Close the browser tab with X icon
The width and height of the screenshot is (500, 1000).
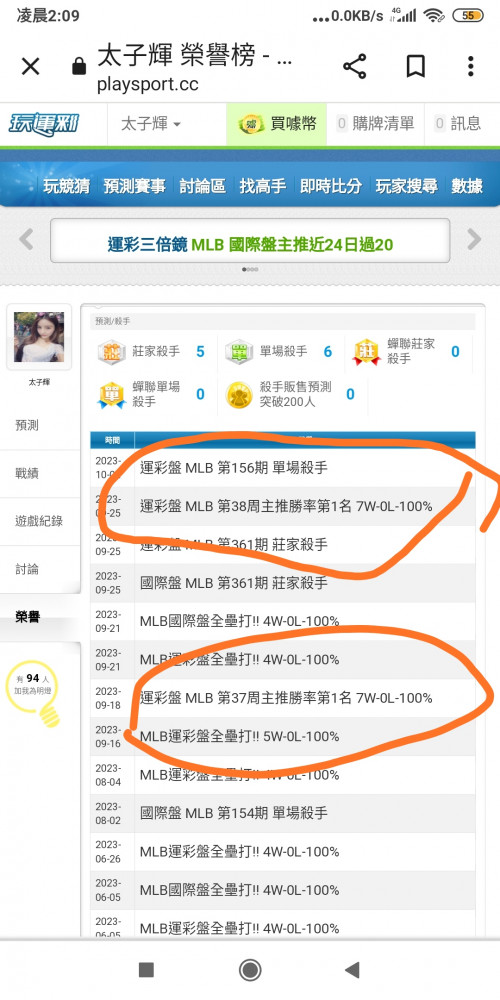(31, 66)
